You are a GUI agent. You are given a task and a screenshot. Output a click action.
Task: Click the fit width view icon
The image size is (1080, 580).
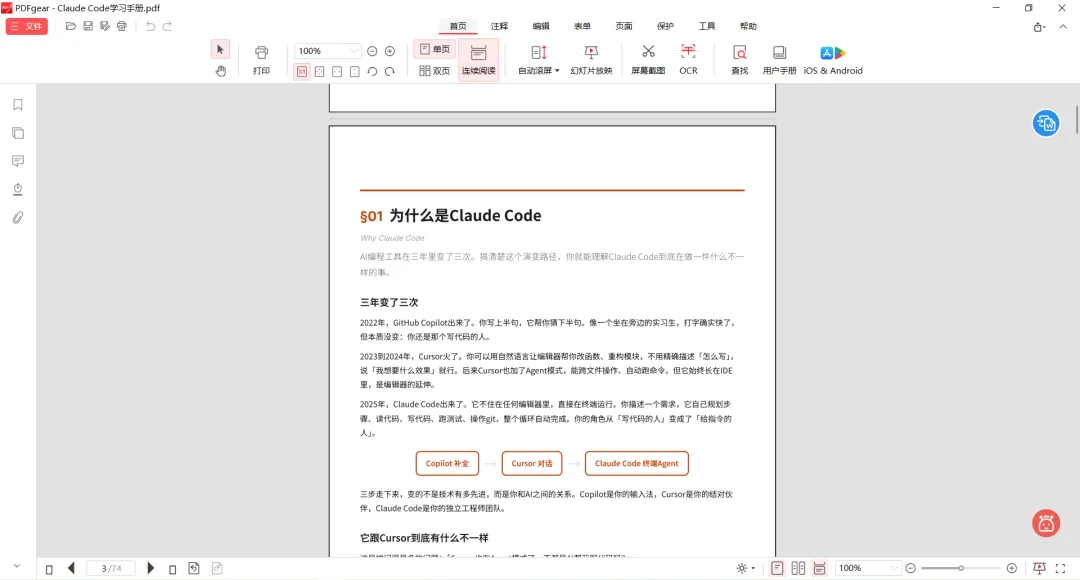pos(337,72)
